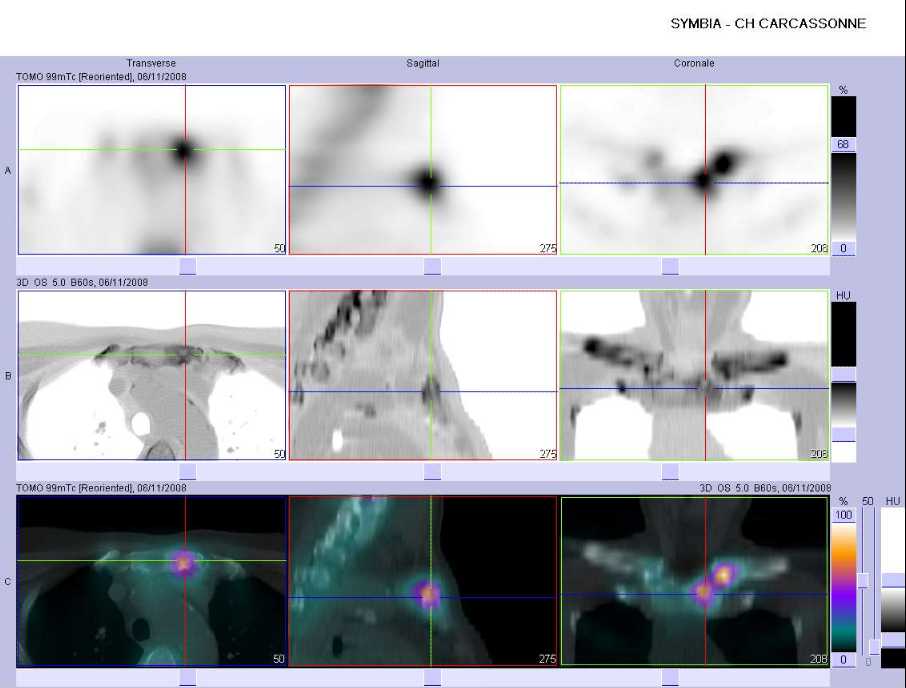This screenshot has height=688, width=906.
Task: Click the 3D OS 5.0 B60s label above row B
Action: pyautogui.click(x=82, y=282)
